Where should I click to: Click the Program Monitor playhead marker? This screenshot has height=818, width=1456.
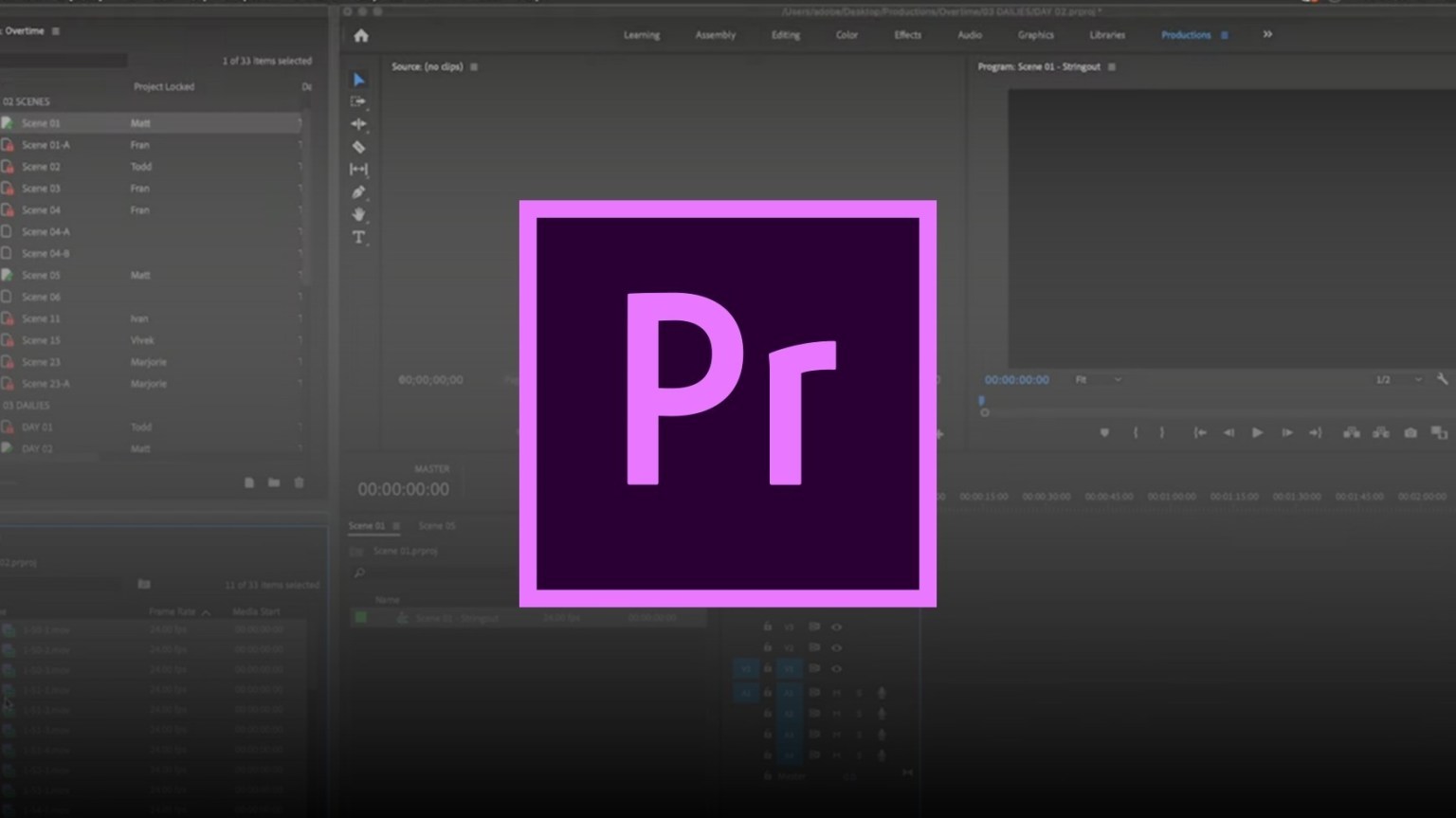point(981,401)
